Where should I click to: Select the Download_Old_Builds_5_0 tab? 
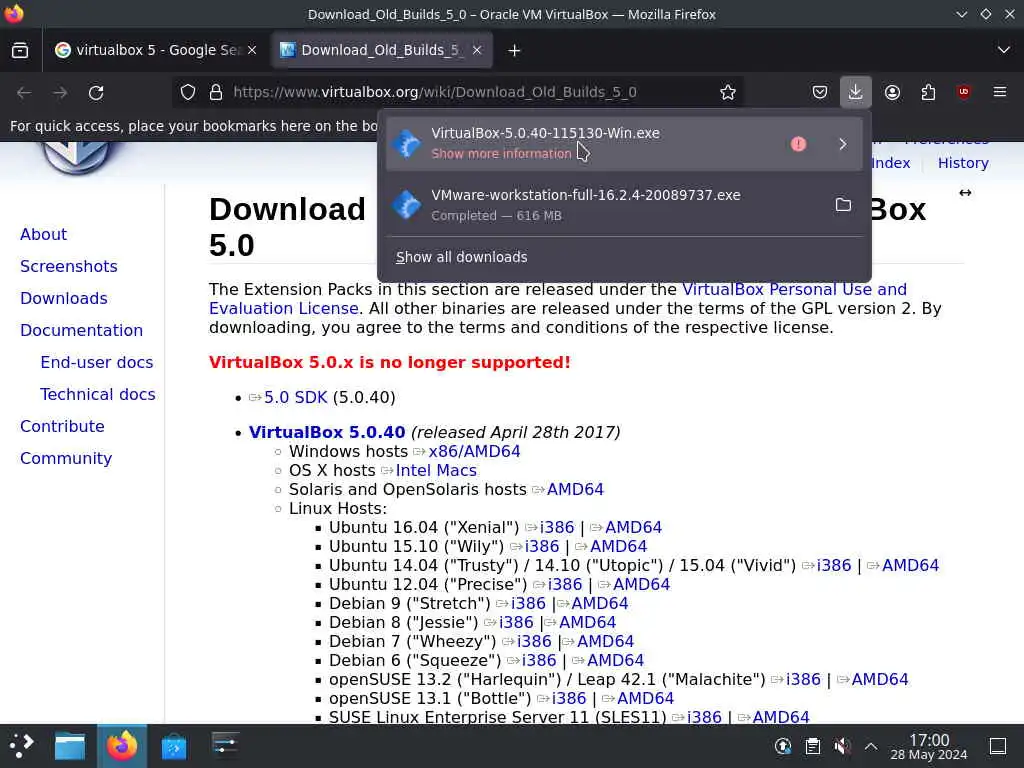point(381,50)
